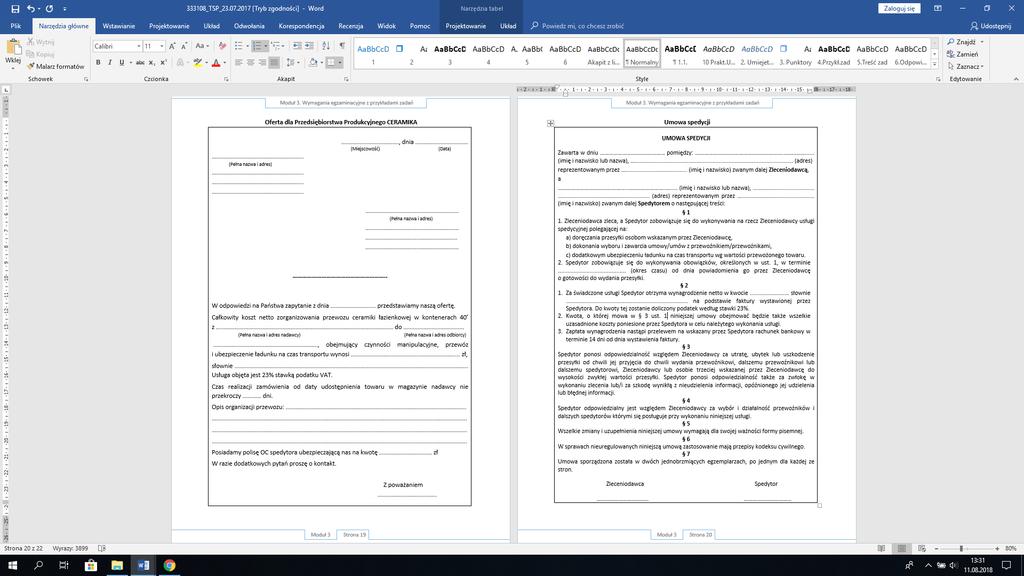Toggle numbered list formatting
The width and height of the screenshot is (1024, 576).
click(257, 46)
